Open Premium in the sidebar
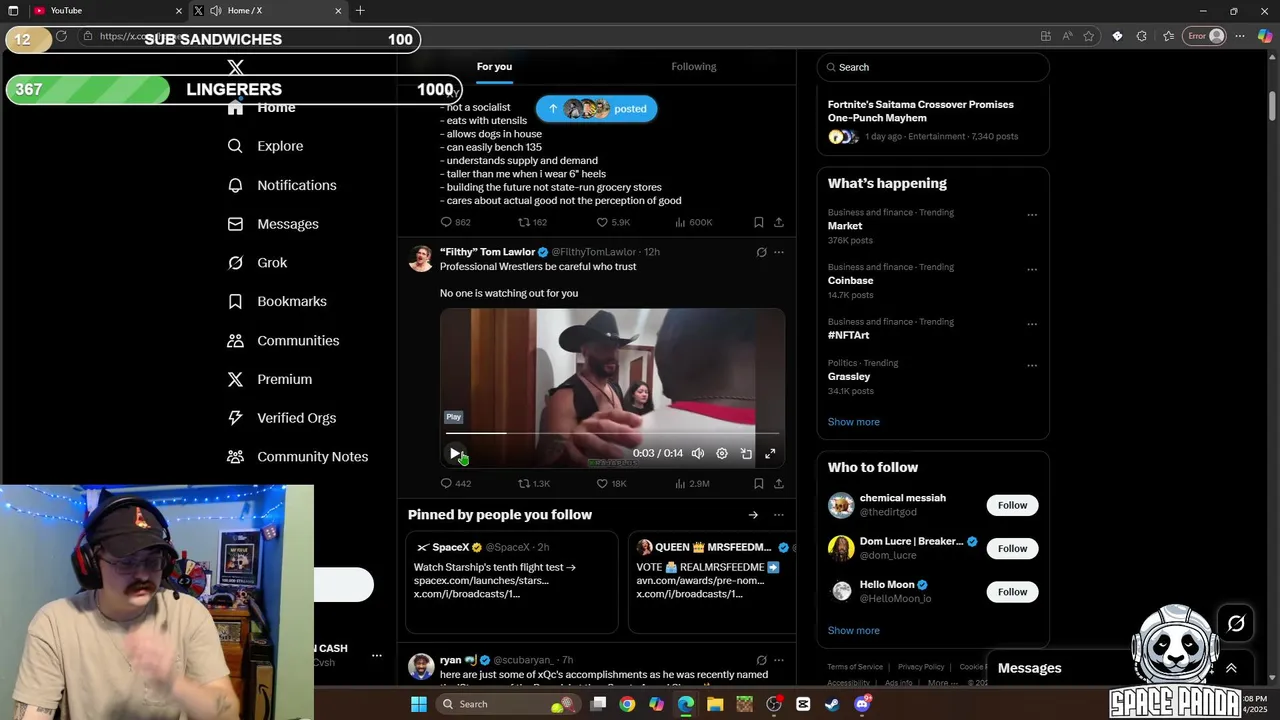 (269, 380)
